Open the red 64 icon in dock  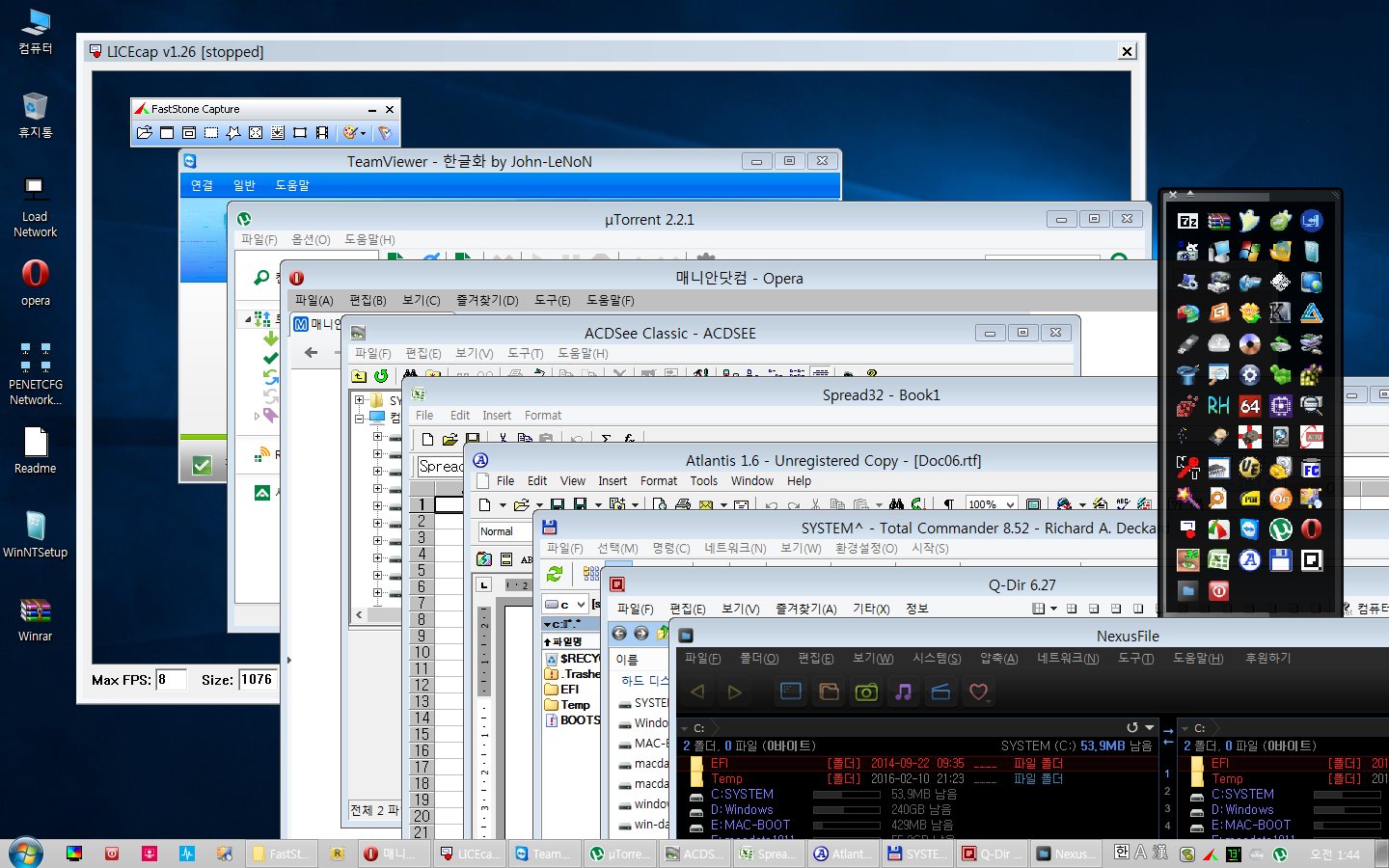click(1250, 406)
